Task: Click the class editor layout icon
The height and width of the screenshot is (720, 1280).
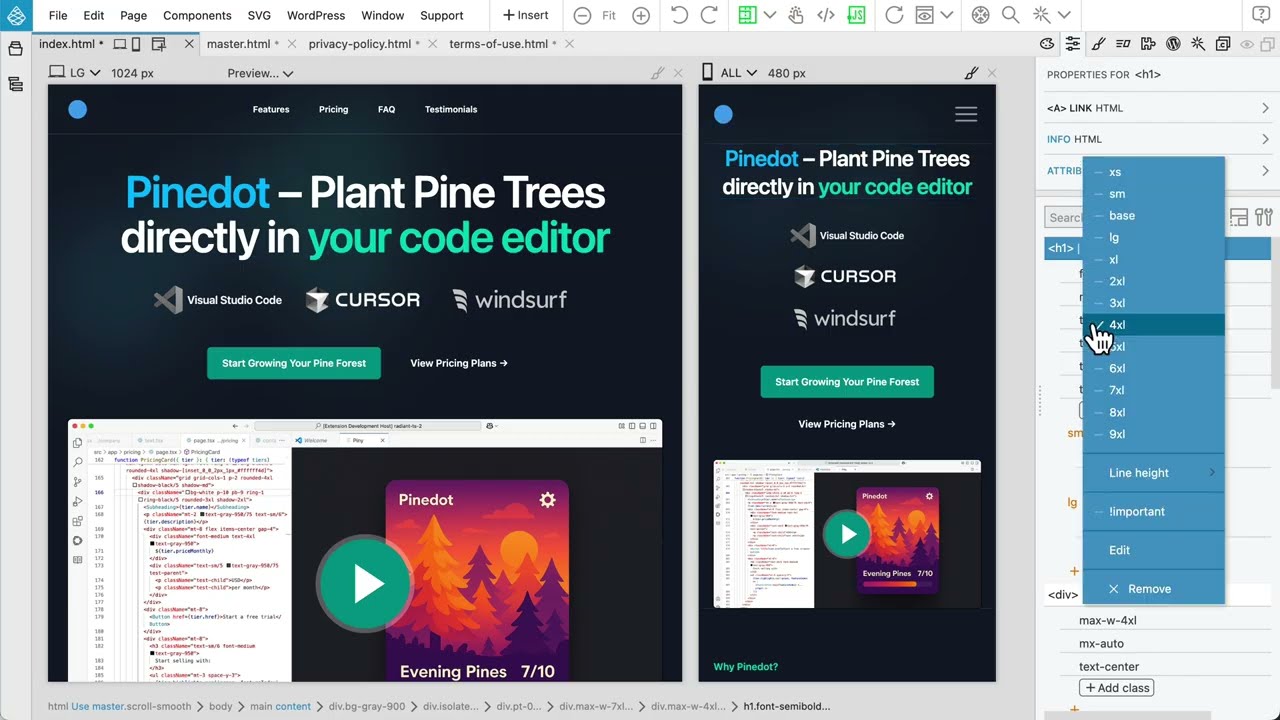Action: pos(1239,217)
